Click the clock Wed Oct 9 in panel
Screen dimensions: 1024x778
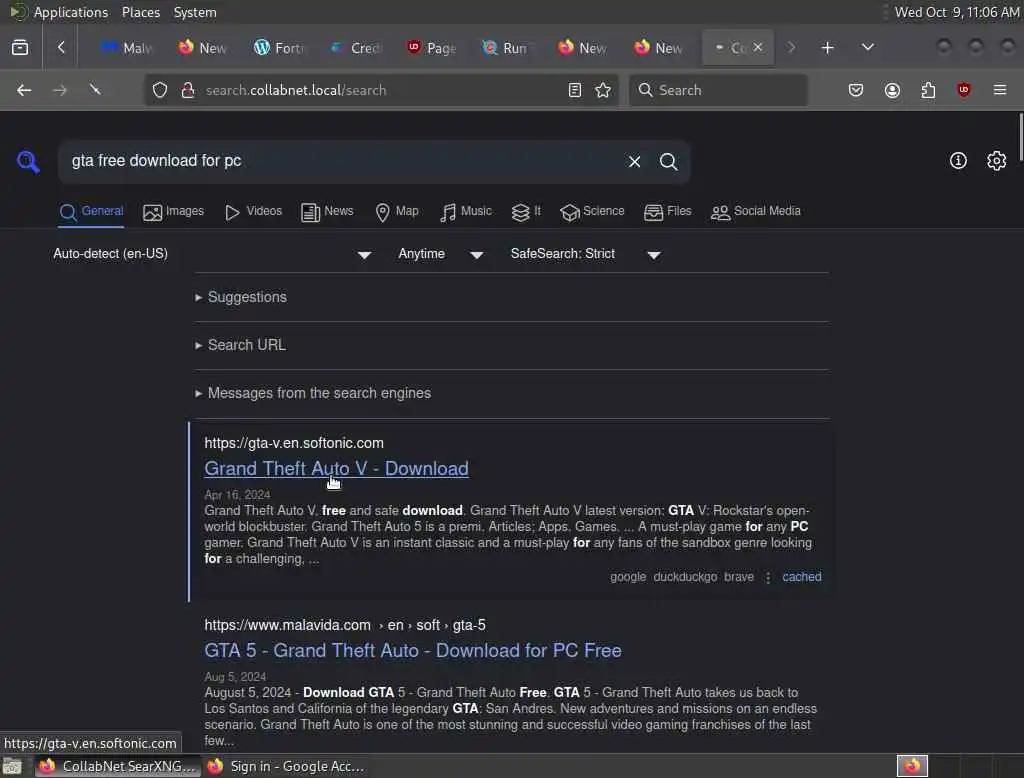point(957,12)
